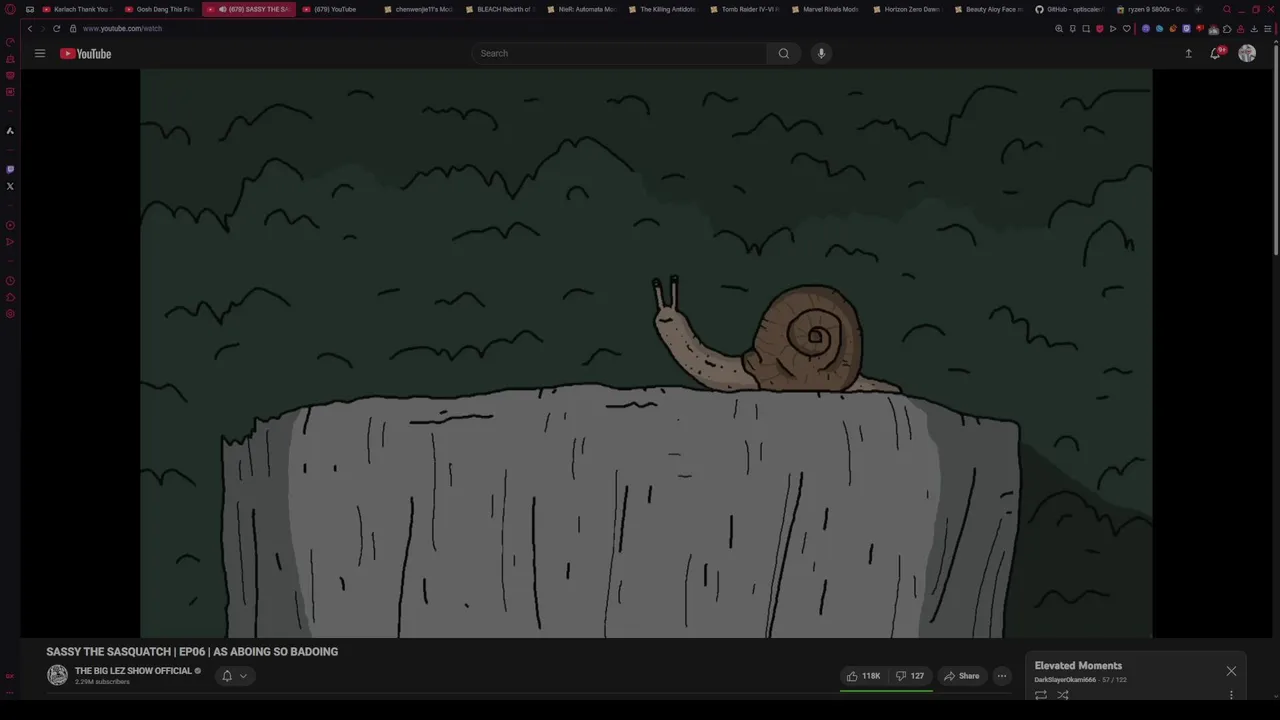Open the Create upload icon
The image size is (1280, 720).
[1188, 53]
